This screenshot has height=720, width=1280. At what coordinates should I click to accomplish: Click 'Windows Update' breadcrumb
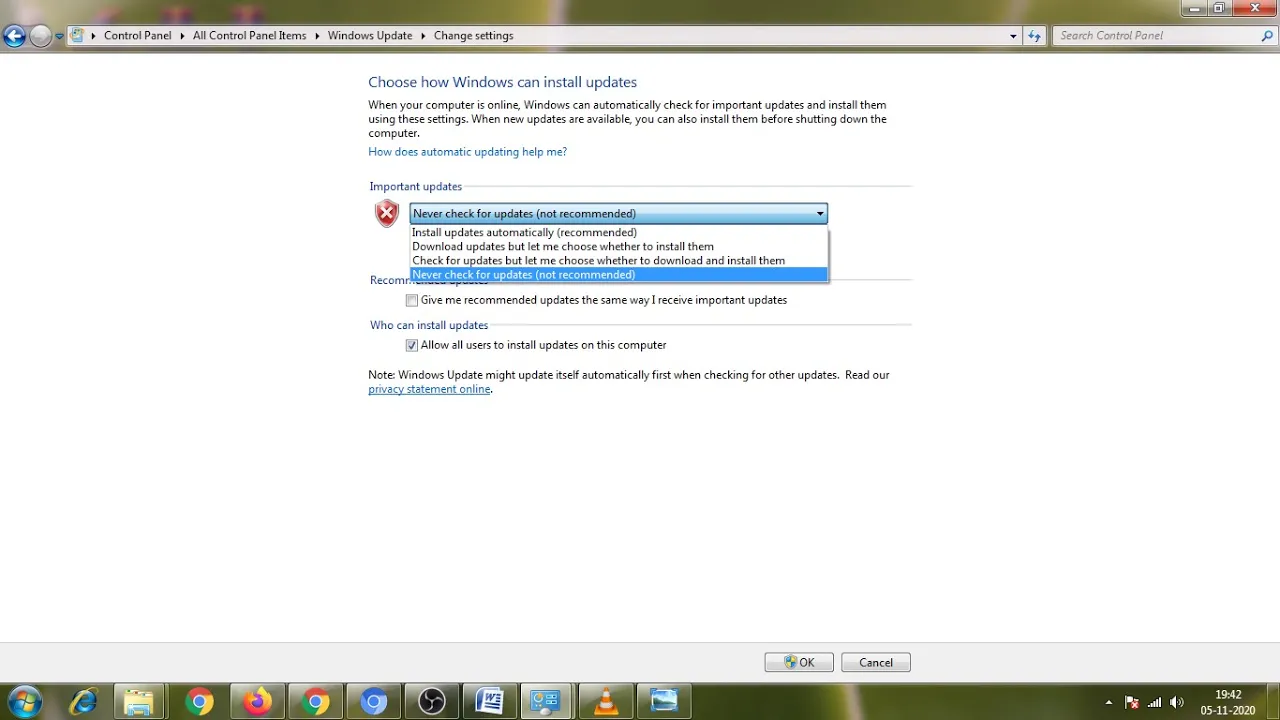[370, 35]
